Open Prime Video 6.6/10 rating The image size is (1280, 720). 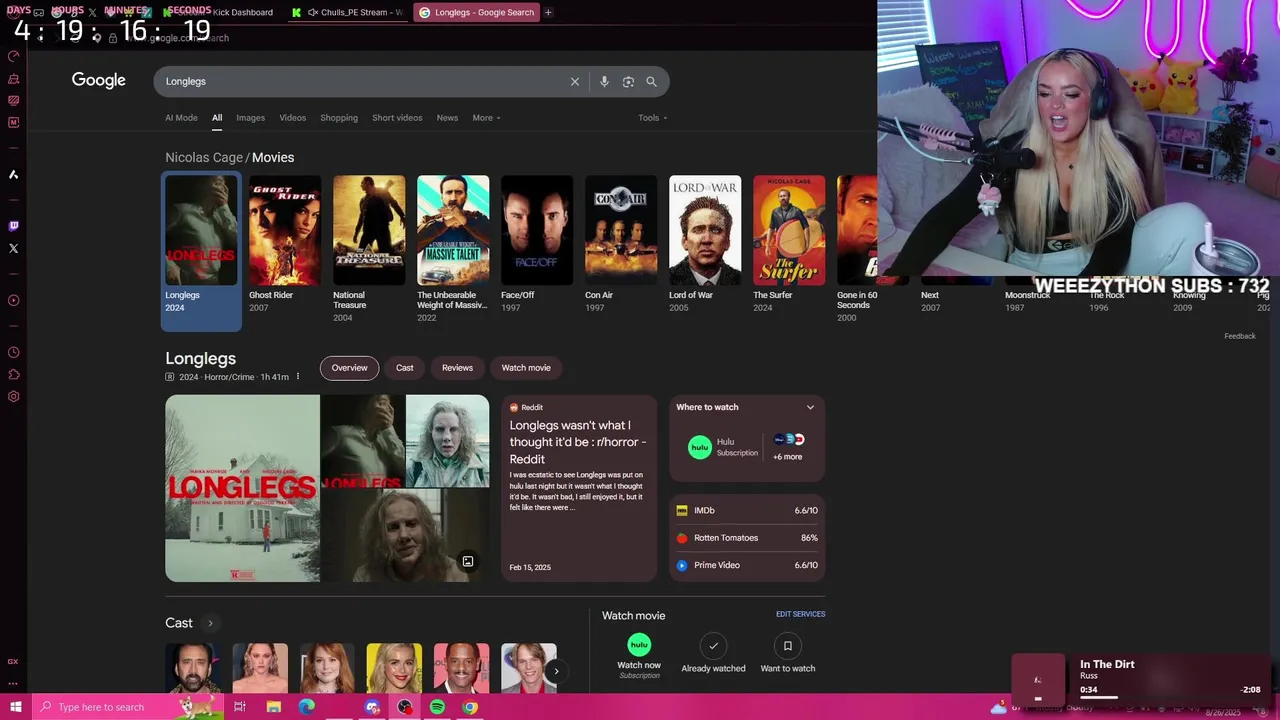[747, 565]
